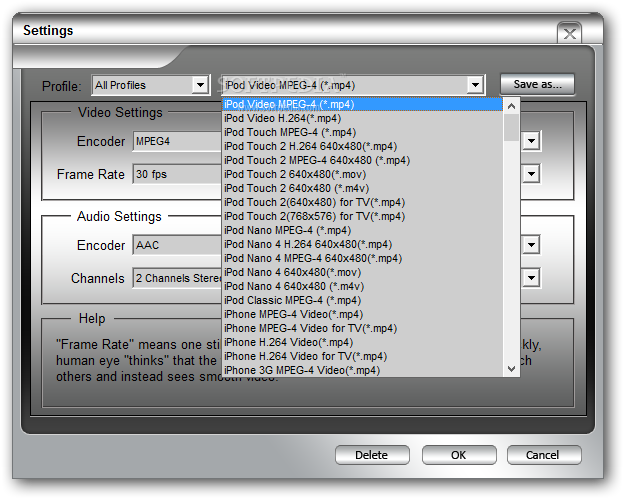Pick iPod Nano 4 MPEG-4 640x480(*.mp4)
The image size is (624, 499).
363,258
